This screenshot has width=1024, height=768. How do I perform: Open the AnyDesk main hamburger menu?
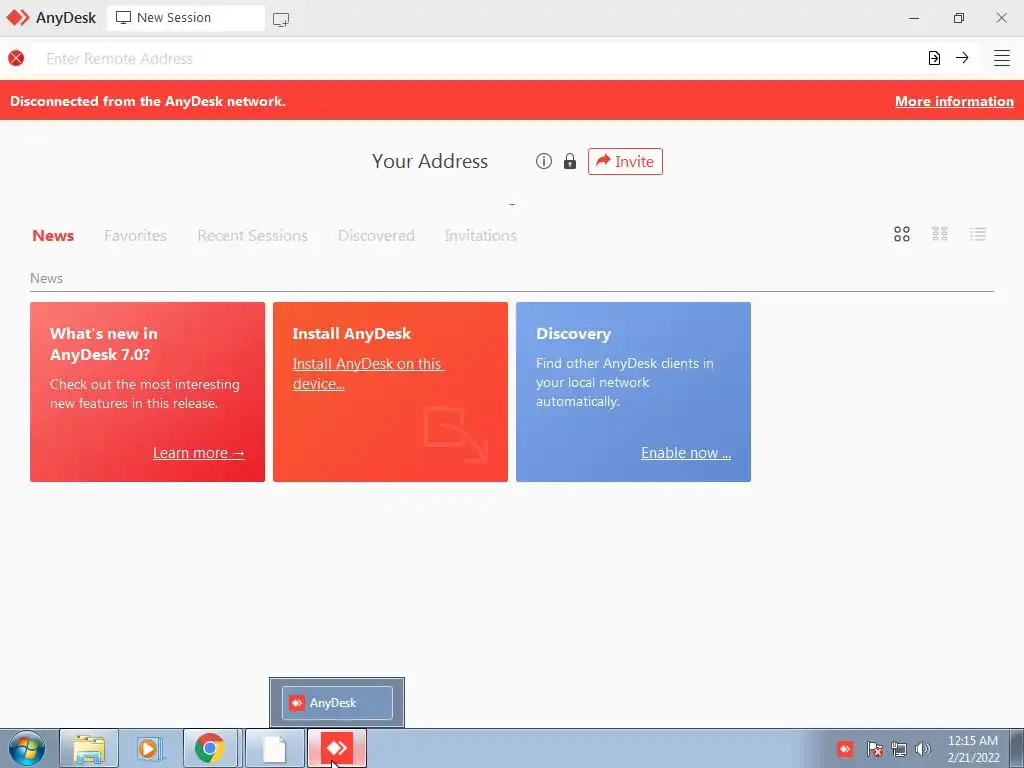coord(1001,58)
